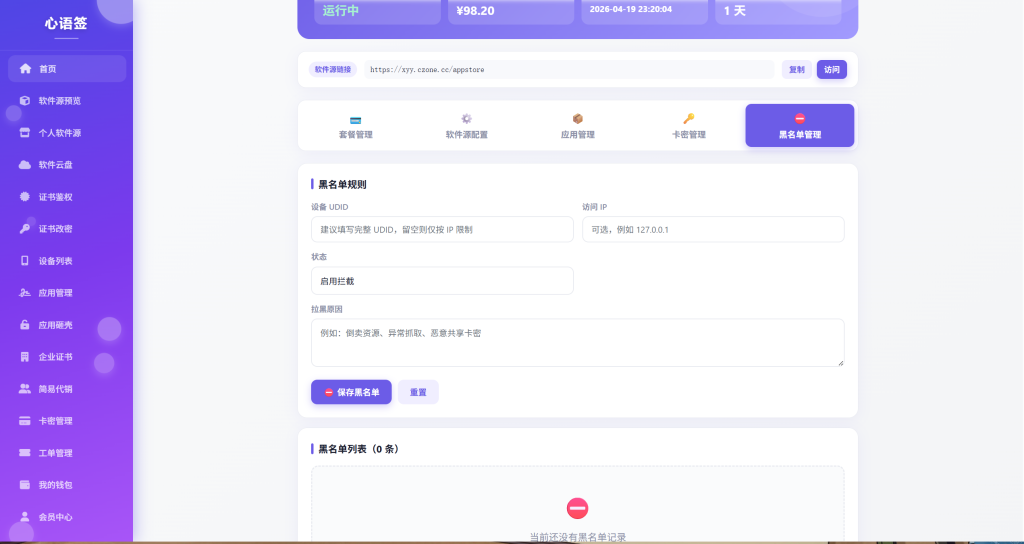Open 软件云盘 sidebar entry
Screen dimensions: 1024x544
[67, 165]
